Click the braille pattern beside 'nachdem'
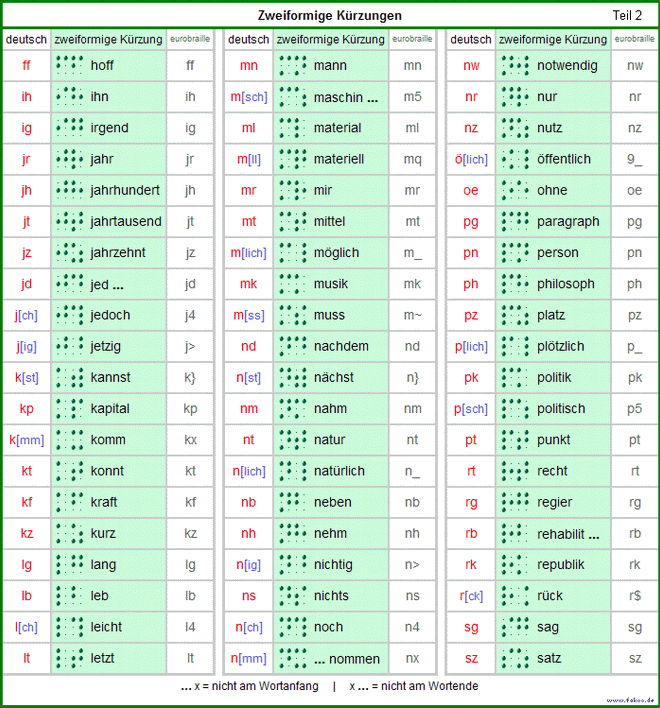The image size is (660, 708). (293, 346)
